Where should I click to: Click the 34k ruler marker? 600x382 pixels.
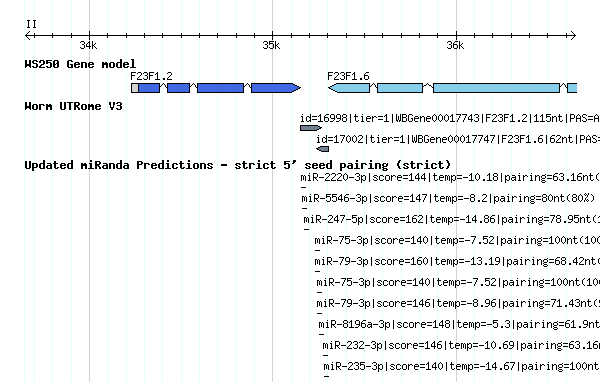88,46
